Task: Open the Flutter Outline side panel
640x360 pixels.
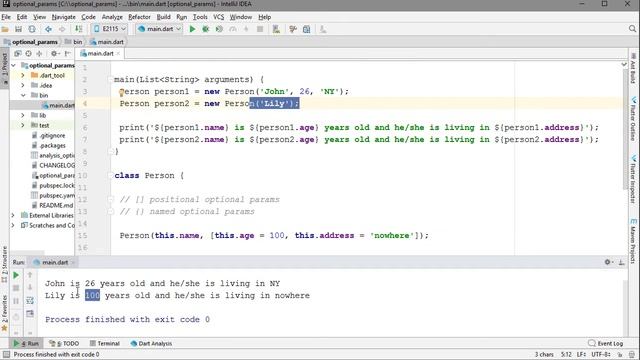Action: coord(633,119)
